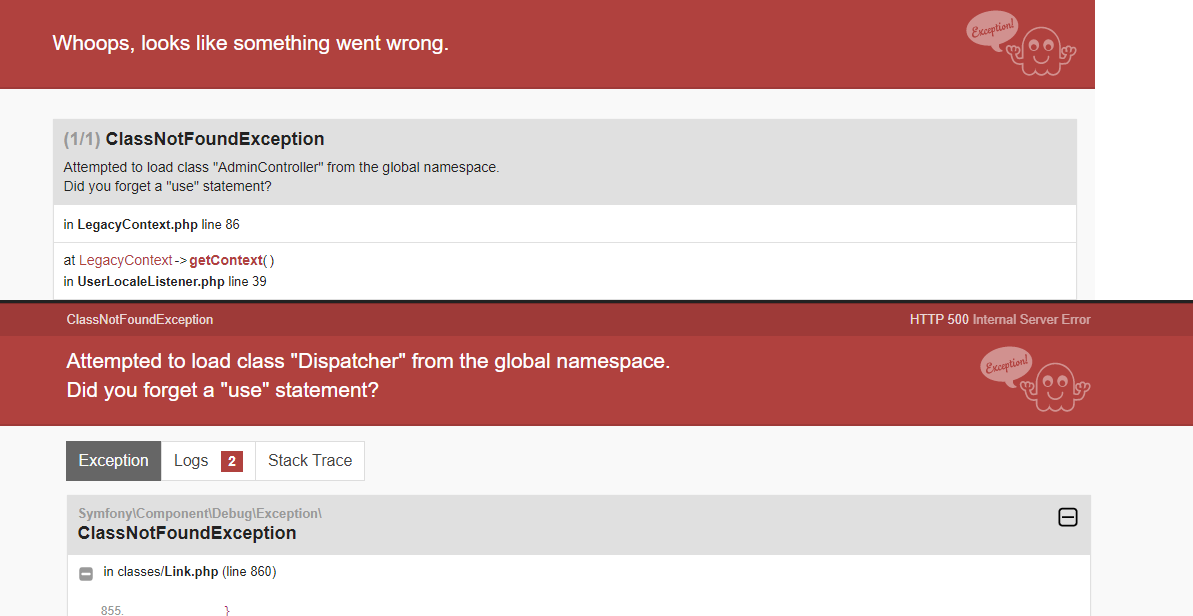
Task: Click the Link.php file name
Action: [x=192, y=571]
